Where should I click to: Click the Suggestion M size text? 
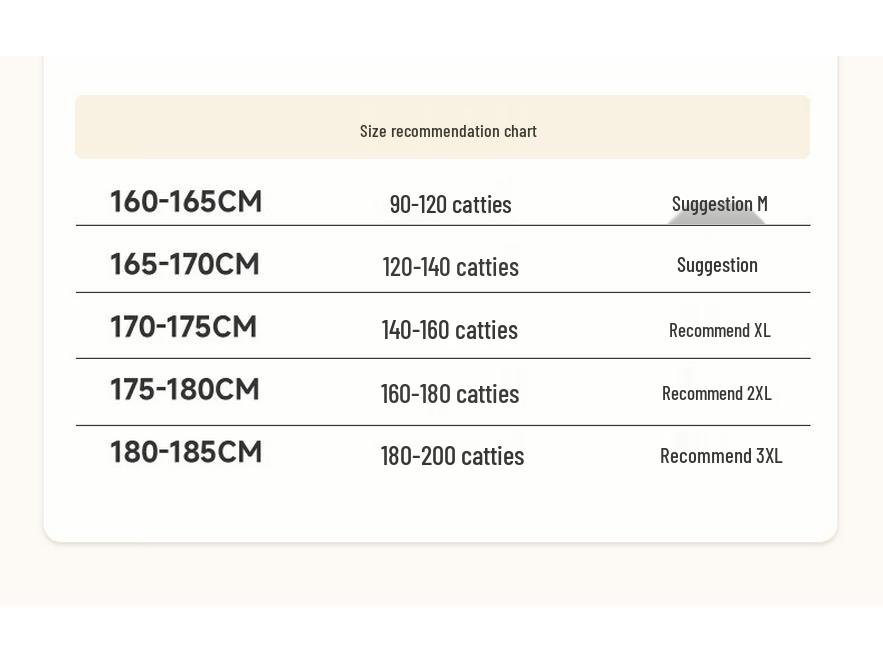719,204
